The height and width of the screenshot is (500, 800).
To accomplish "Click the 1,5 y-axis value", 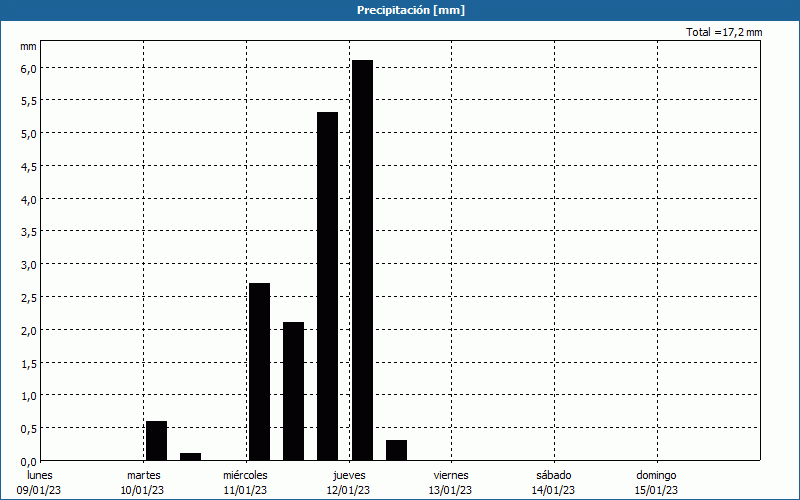I will click(x=29, y=364).
